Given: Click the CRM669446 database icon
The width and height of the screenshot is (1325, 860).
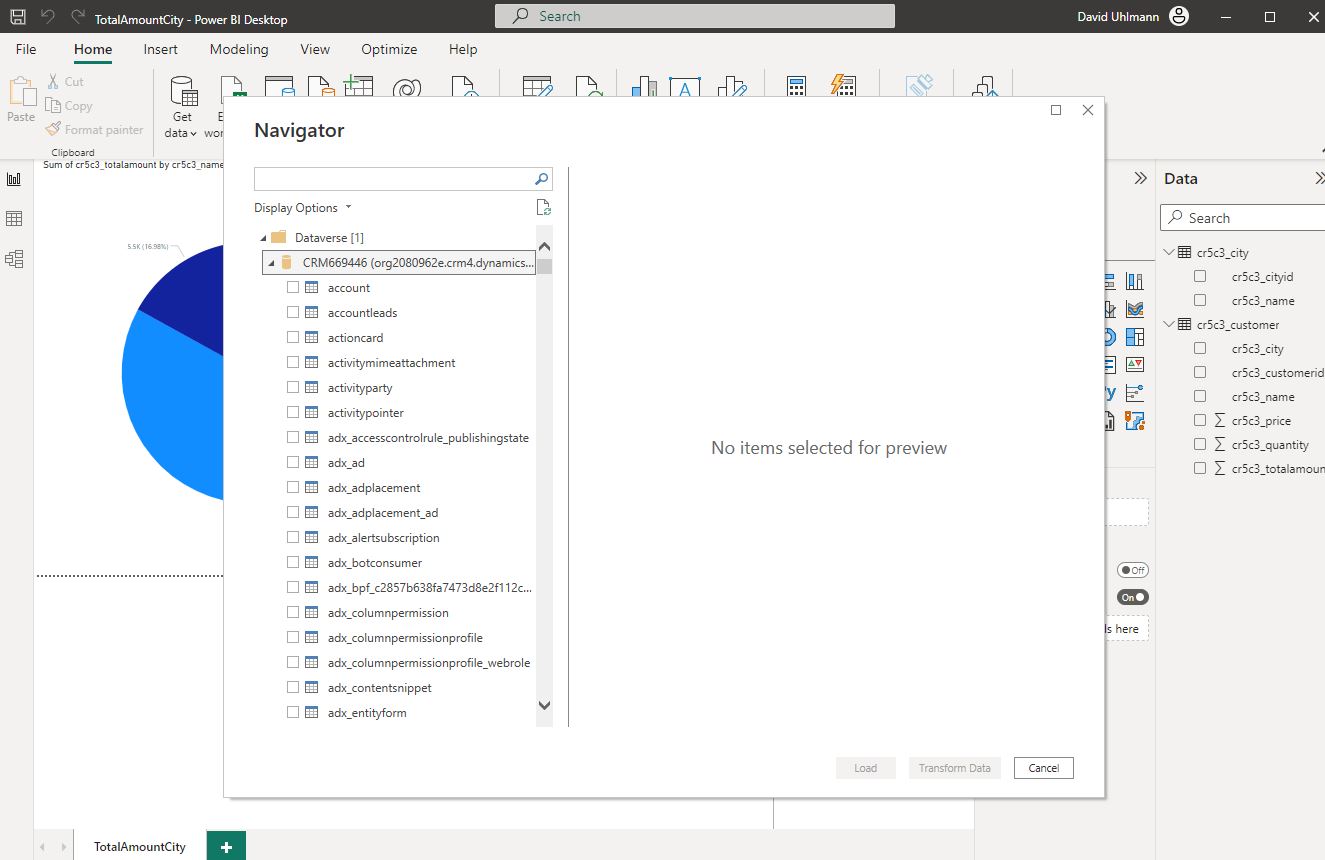Looking at the screenshot, I should [286, 262].
